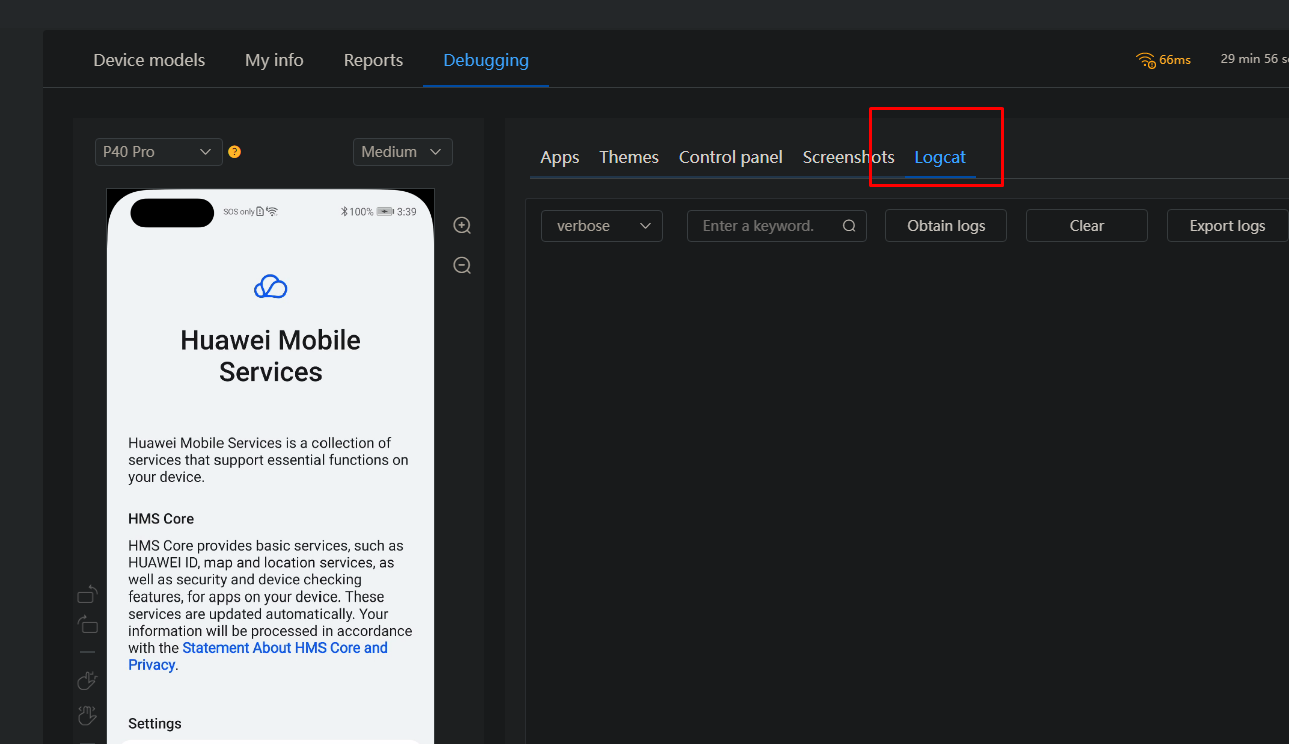Check the 66ms network latency indicator

[x=1163, y=60]
